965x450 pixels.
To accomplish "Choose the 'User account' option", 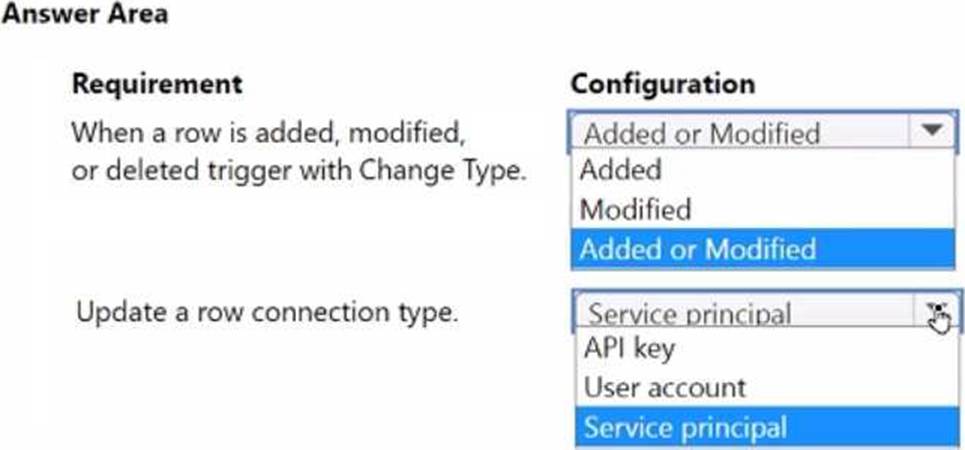I will 665,388.
